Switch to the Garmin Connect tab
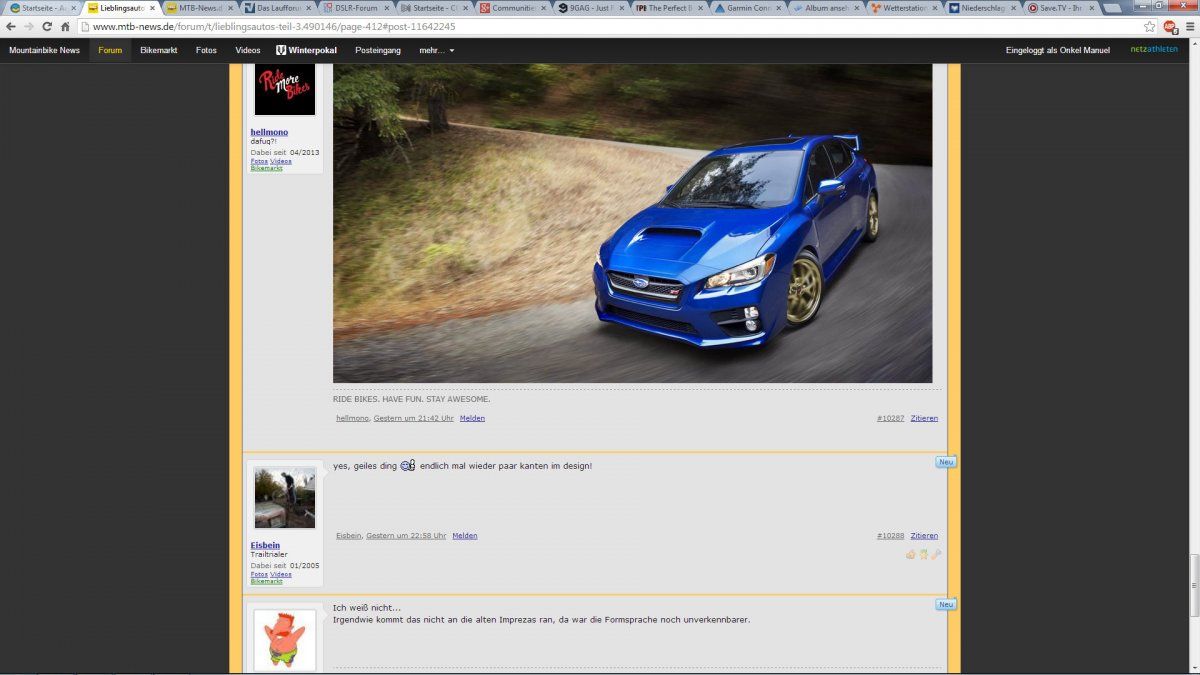This screenshot has width=1200, height=675. (x=747, y=8)
